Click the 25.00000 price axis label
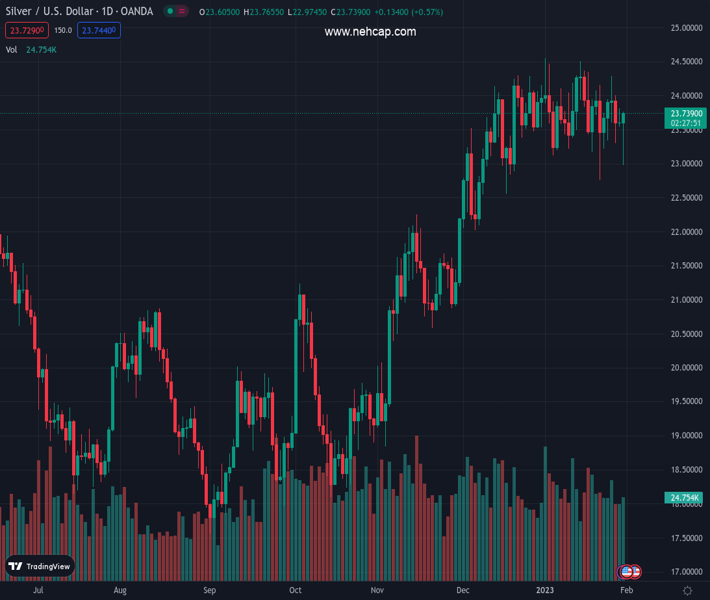 (685, 28)
